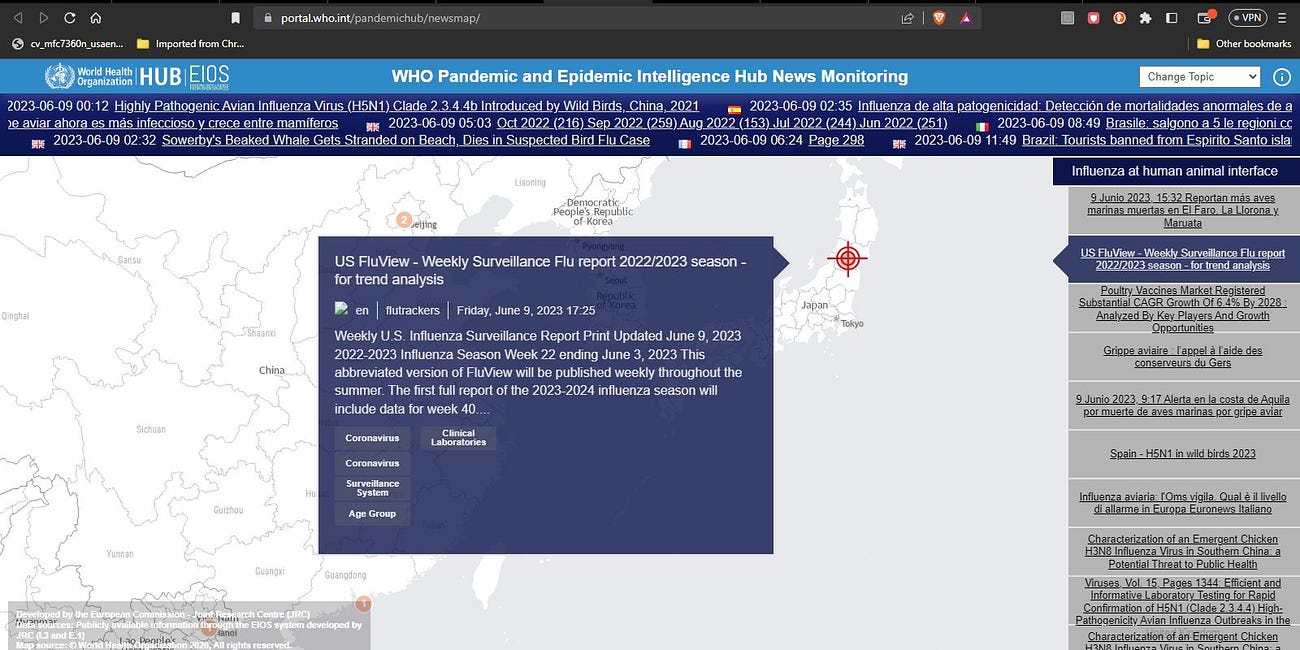Open 'Grippe aviaire : l'appel à l'aide' article

pyautogui.click(x=1184, y=357)
